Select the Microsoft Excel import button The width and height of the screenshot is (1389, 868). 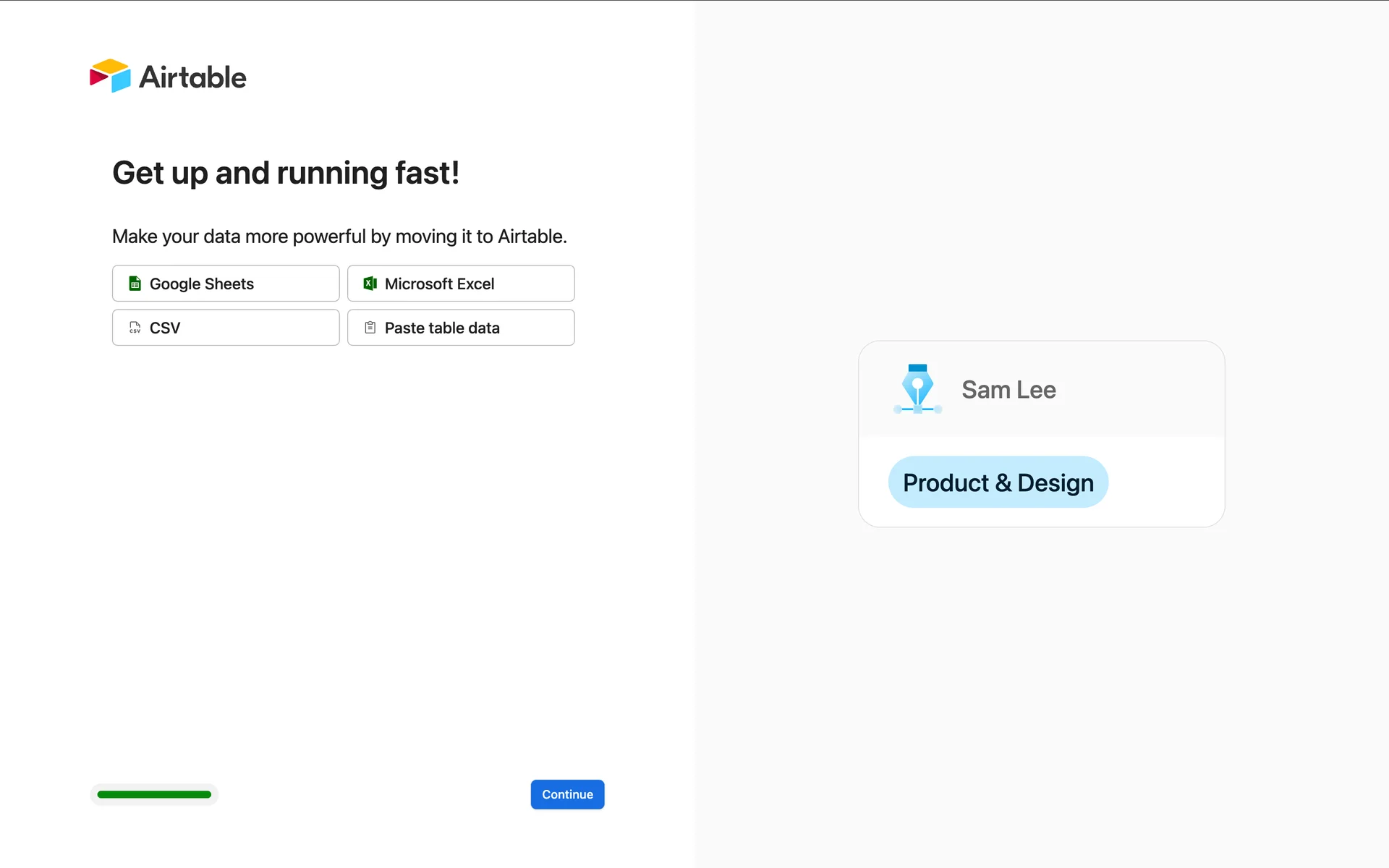coord(460,284)
